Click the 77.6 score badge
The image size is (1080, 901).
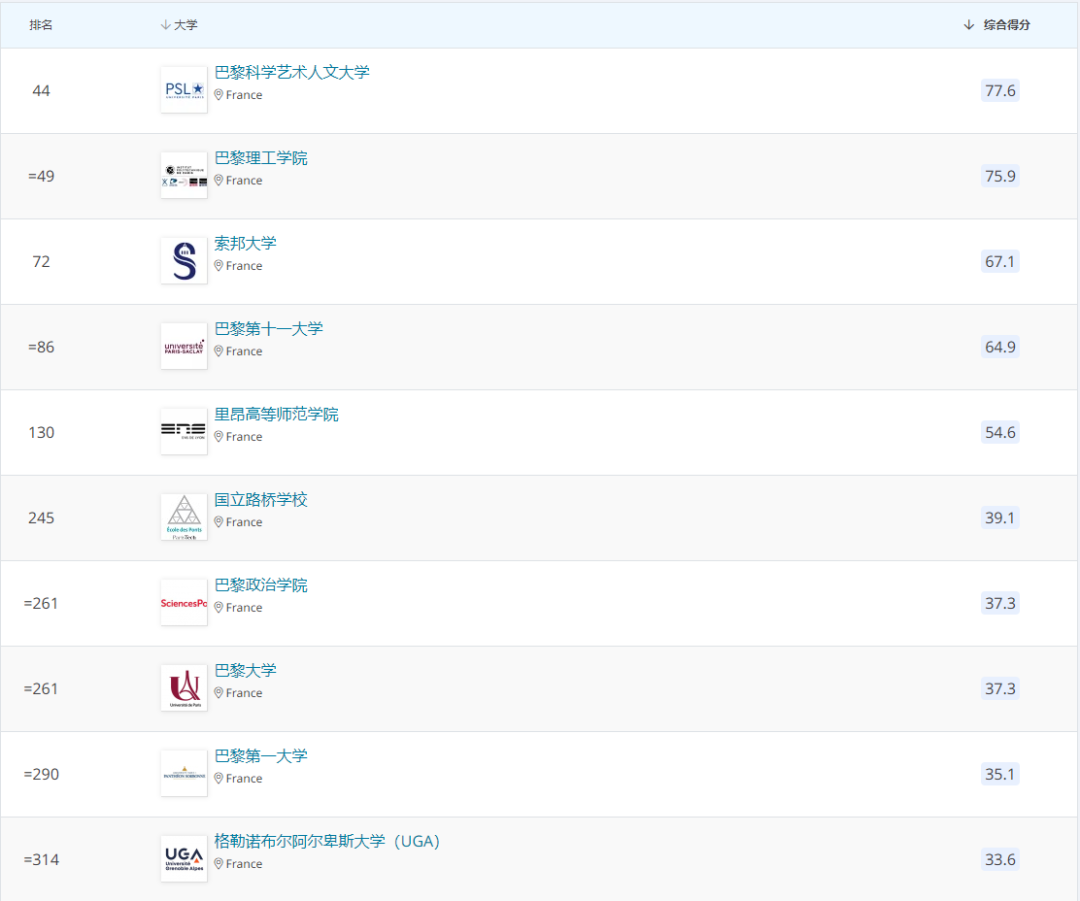pos(1000,91)
